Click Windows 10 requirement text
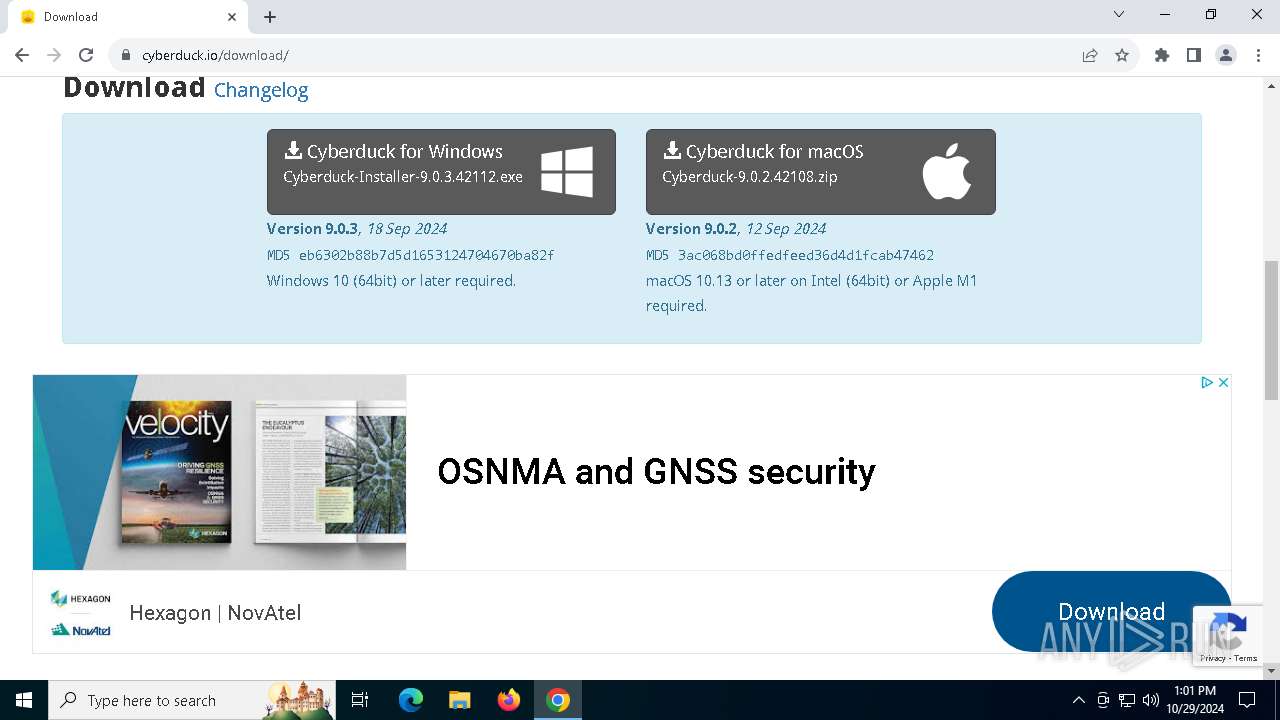This screenshot has width=1280, height=720. [x=391, y=281]
